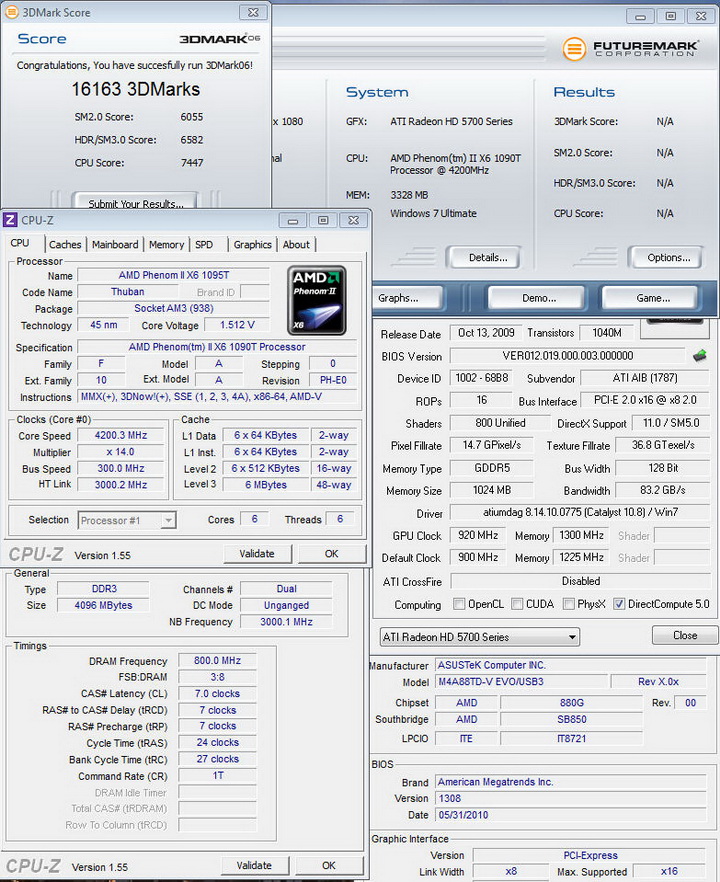Close the 3DMark06 main window
Image resolution: width=720 pixels, height=882 pixels.
point(701,16)
